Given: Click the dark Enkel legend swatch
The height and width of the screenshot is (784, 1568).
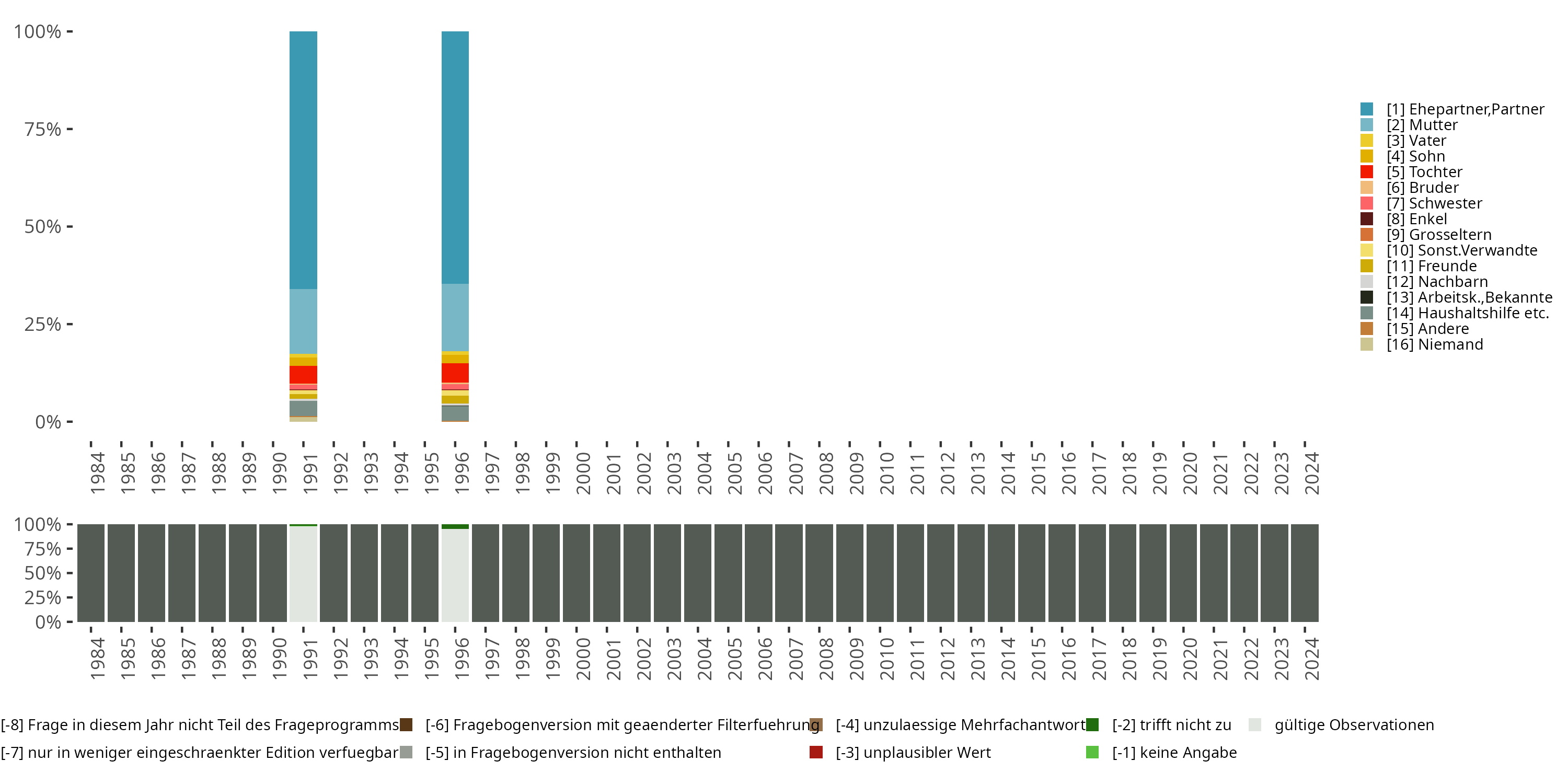Looking at the screenshot, I should pos(1367,219).
